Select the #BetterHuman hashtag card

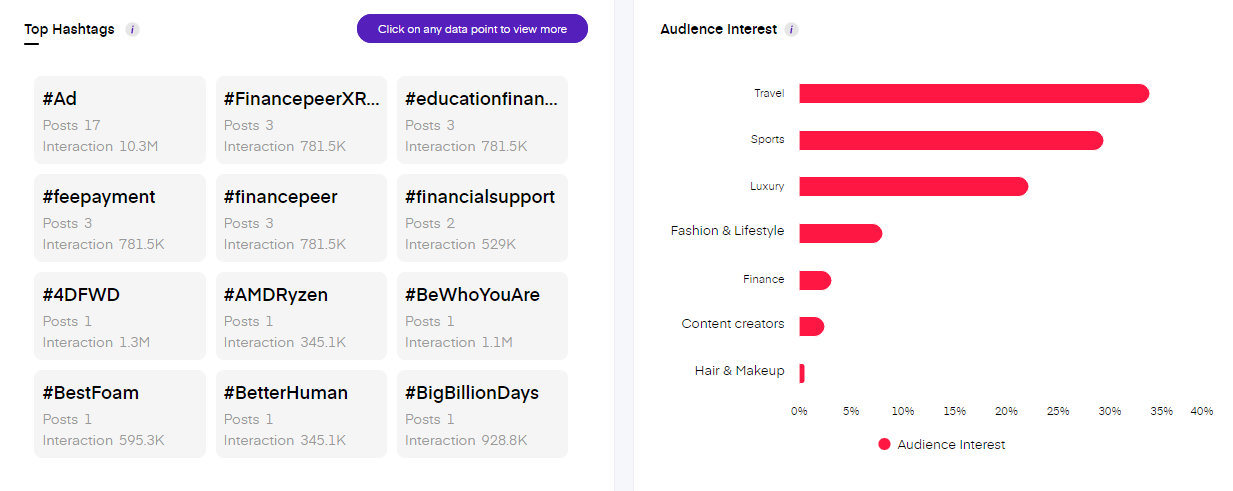(x=301, y=414)
